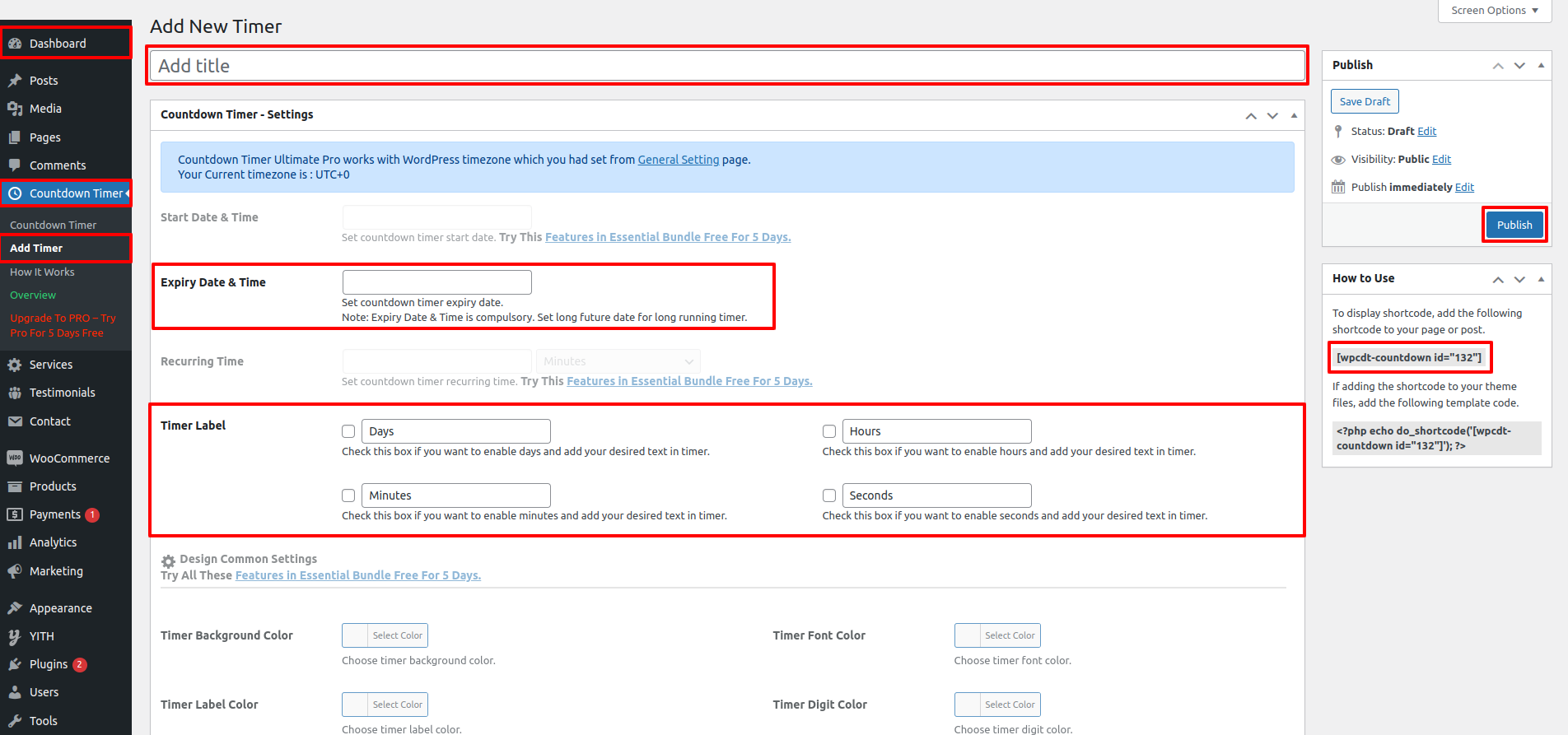Click the Expiry Date & Time field

(436, 282)
